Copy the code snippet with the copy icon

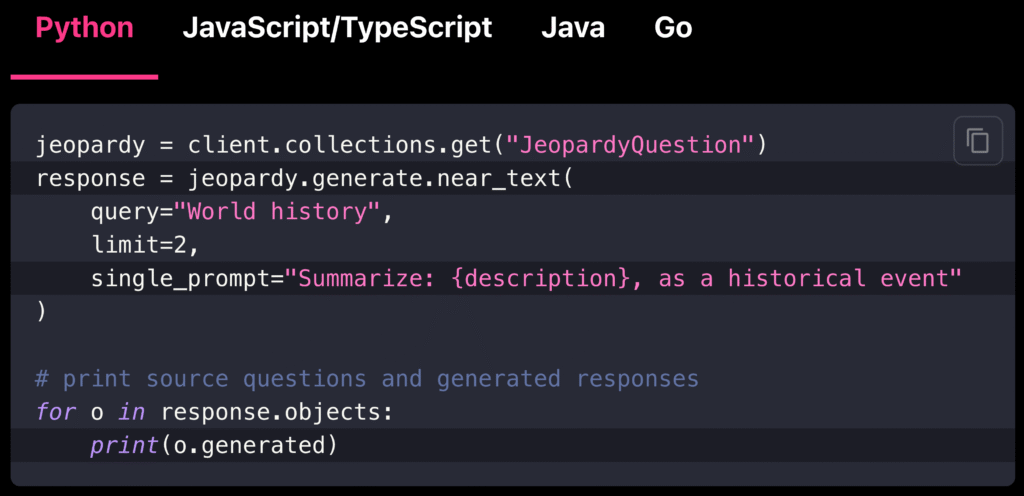pyautogui.click(x=977, y=141)
